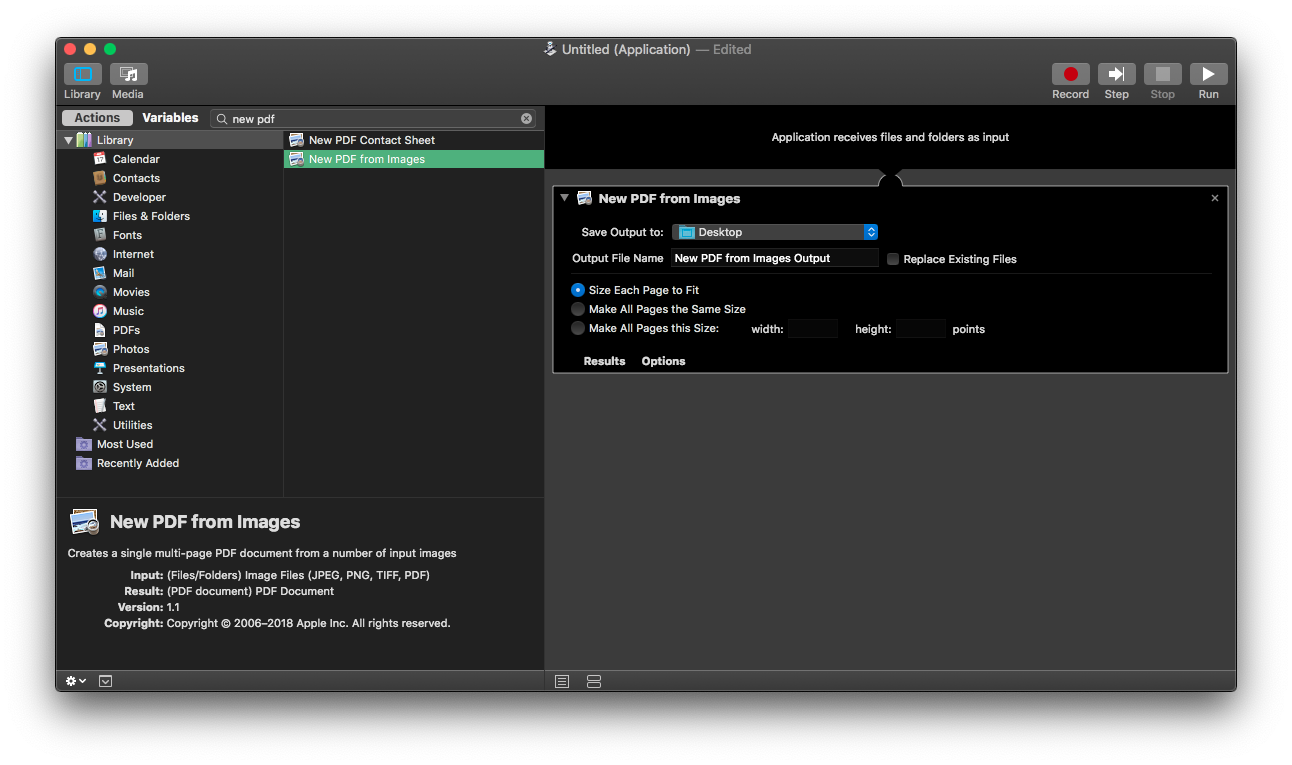Open the Results section of the action
The height and width of the screenshot is (765, 1292).
(x=604, y=361)
